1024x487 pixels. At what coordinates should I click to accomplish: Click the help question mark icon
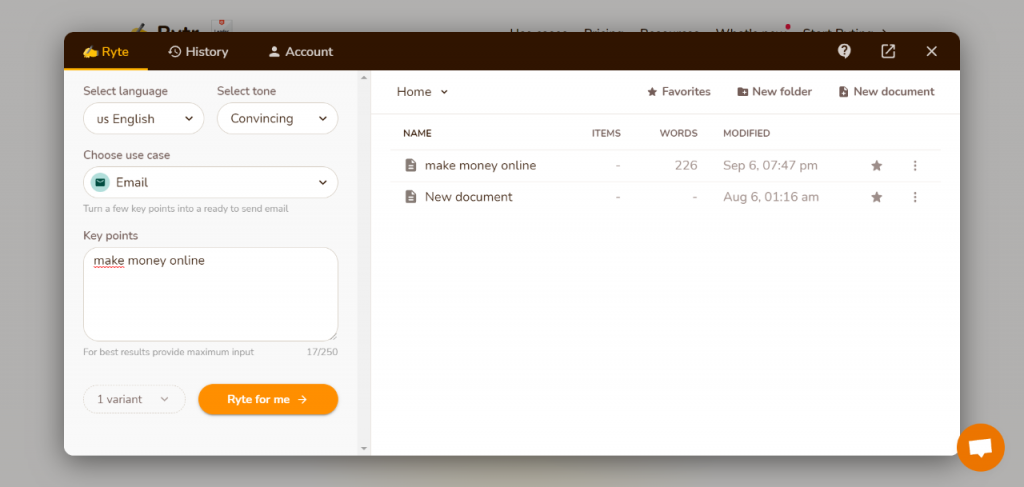click(x=844, y=51)
